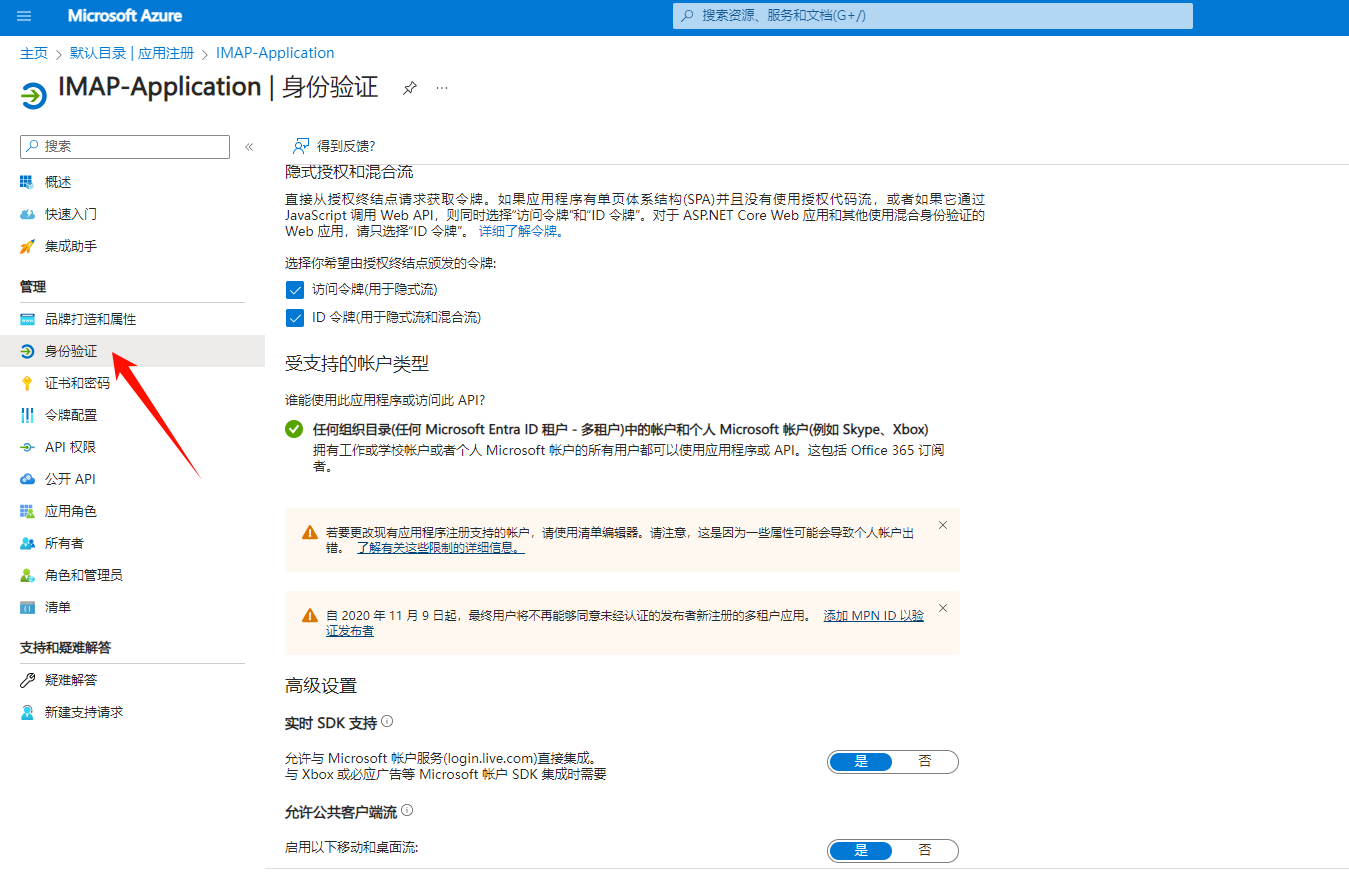Uncheck ID 令牌(用于隐式流和混合流)
The width and height of the screenshot is (1349, 888).
pos(293,317)
